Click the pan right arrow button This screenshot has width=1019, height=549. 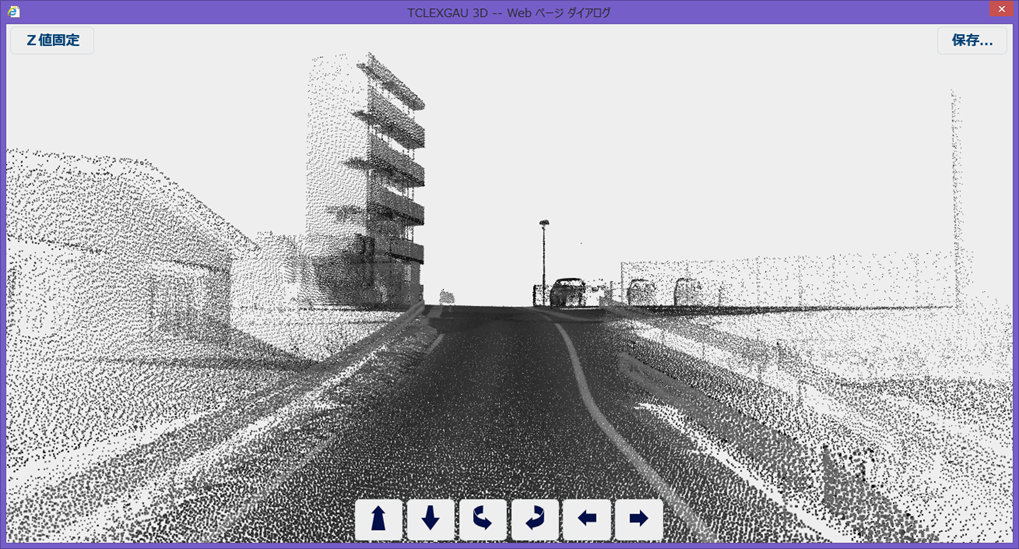[639, 519]
